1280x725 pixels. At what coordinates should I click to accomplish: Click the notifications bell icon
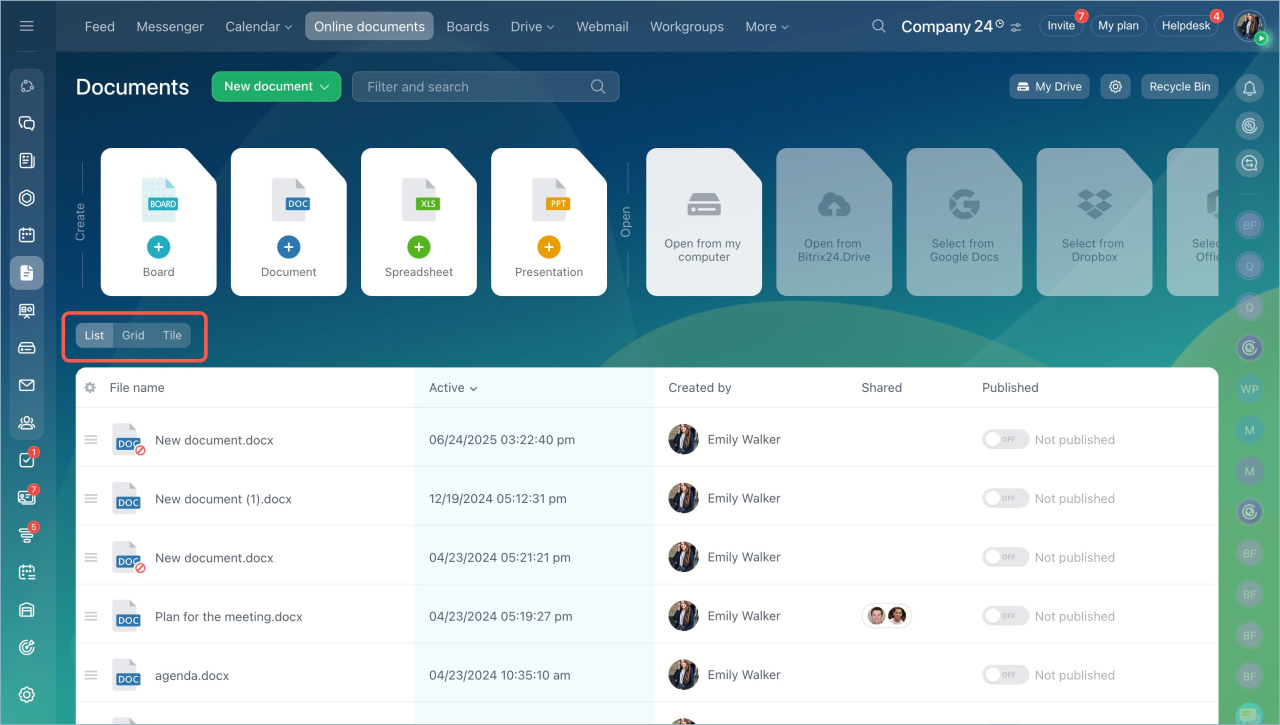click(x=1249, y=89)
